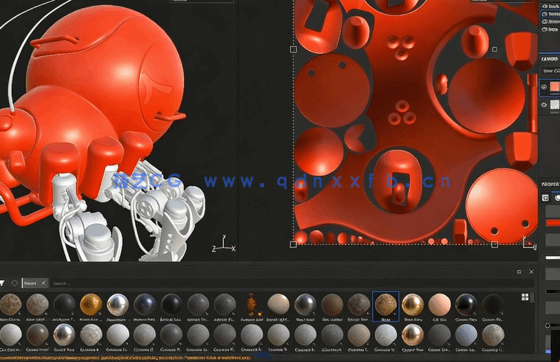The height and width of the screenshot is (362, 560).
Task: Click the red base color swatch in Properties
Action: click(x=553, y=223)
